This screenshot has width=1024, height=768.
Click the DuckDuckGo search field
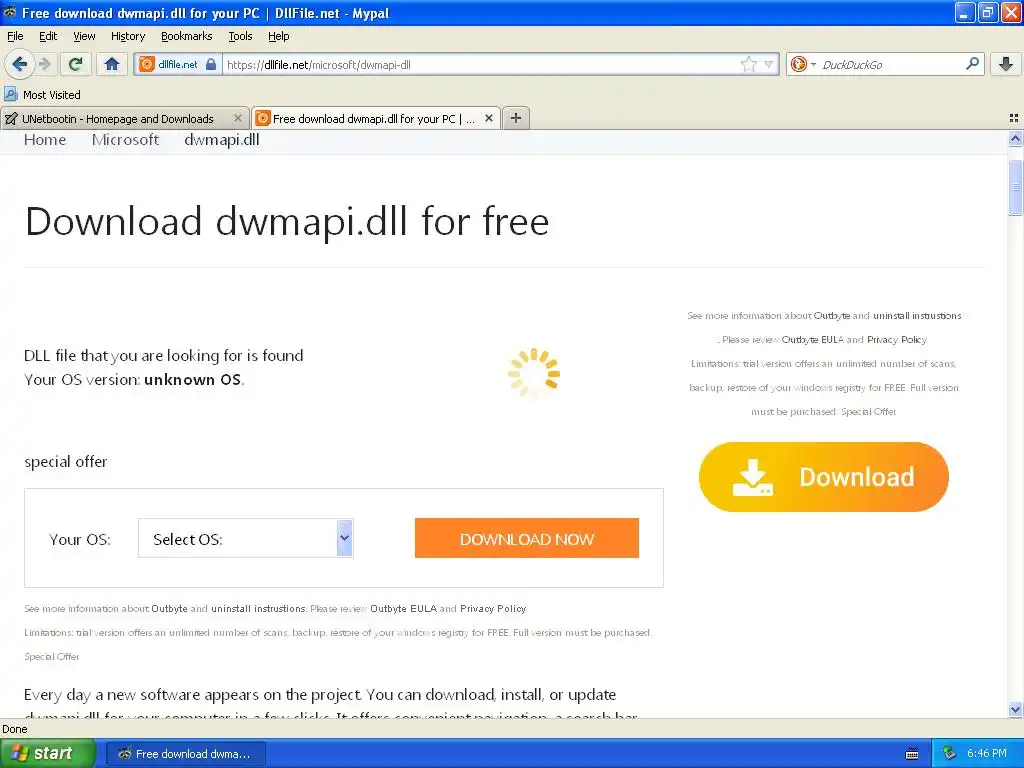pos(890,64)
